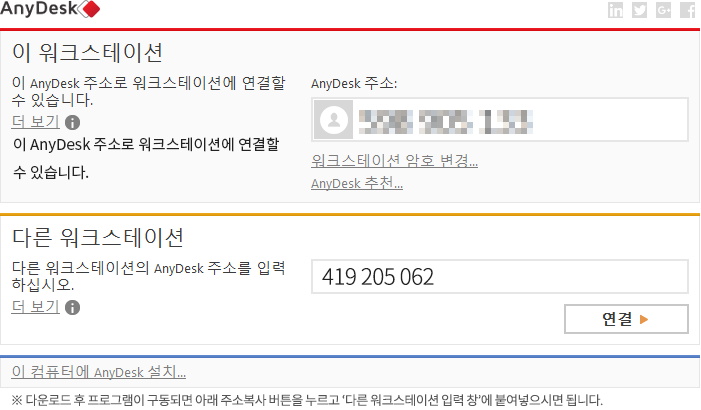Viewport: 701px width, 410px height.
Task: Click the 이 워크스테이션 heading
Action: (x=88, y=53)
